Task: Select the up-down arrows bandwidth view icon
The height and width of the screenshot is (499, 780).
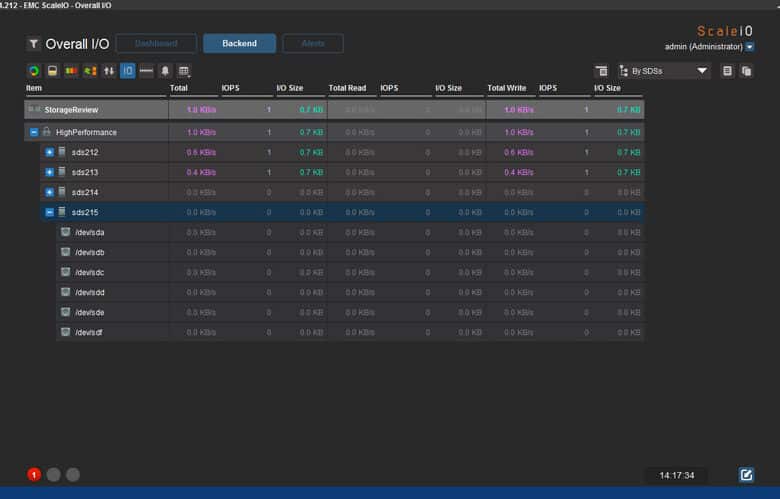Action: (109, 71)
